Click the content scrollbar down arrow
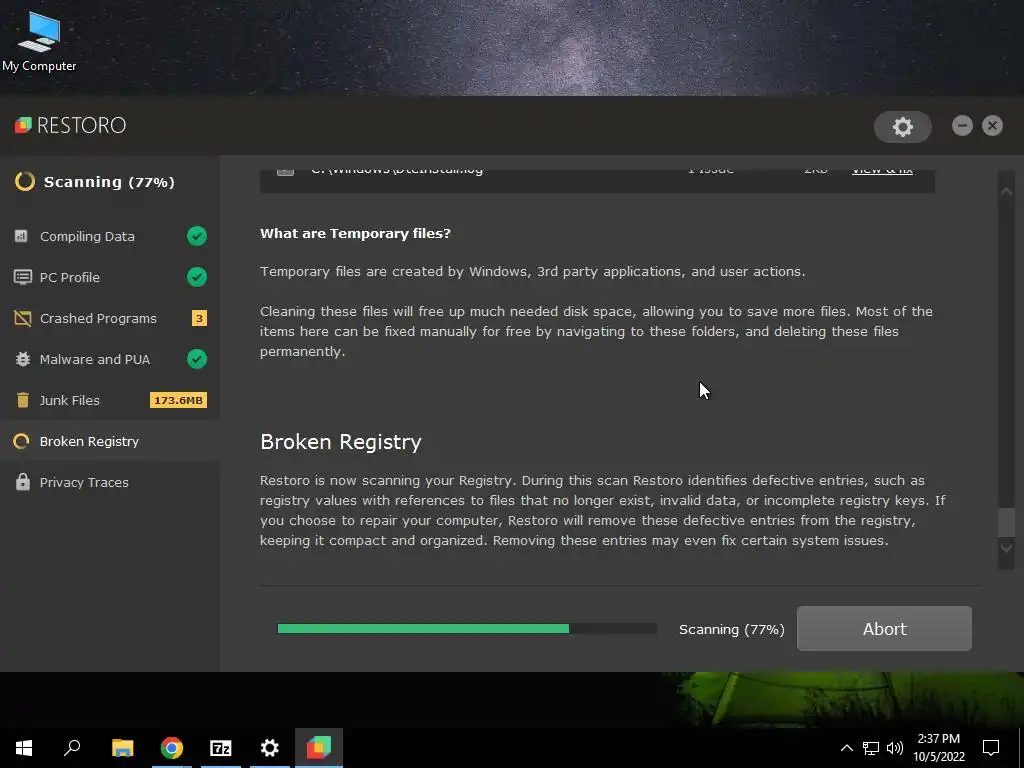 [1006, 548]
